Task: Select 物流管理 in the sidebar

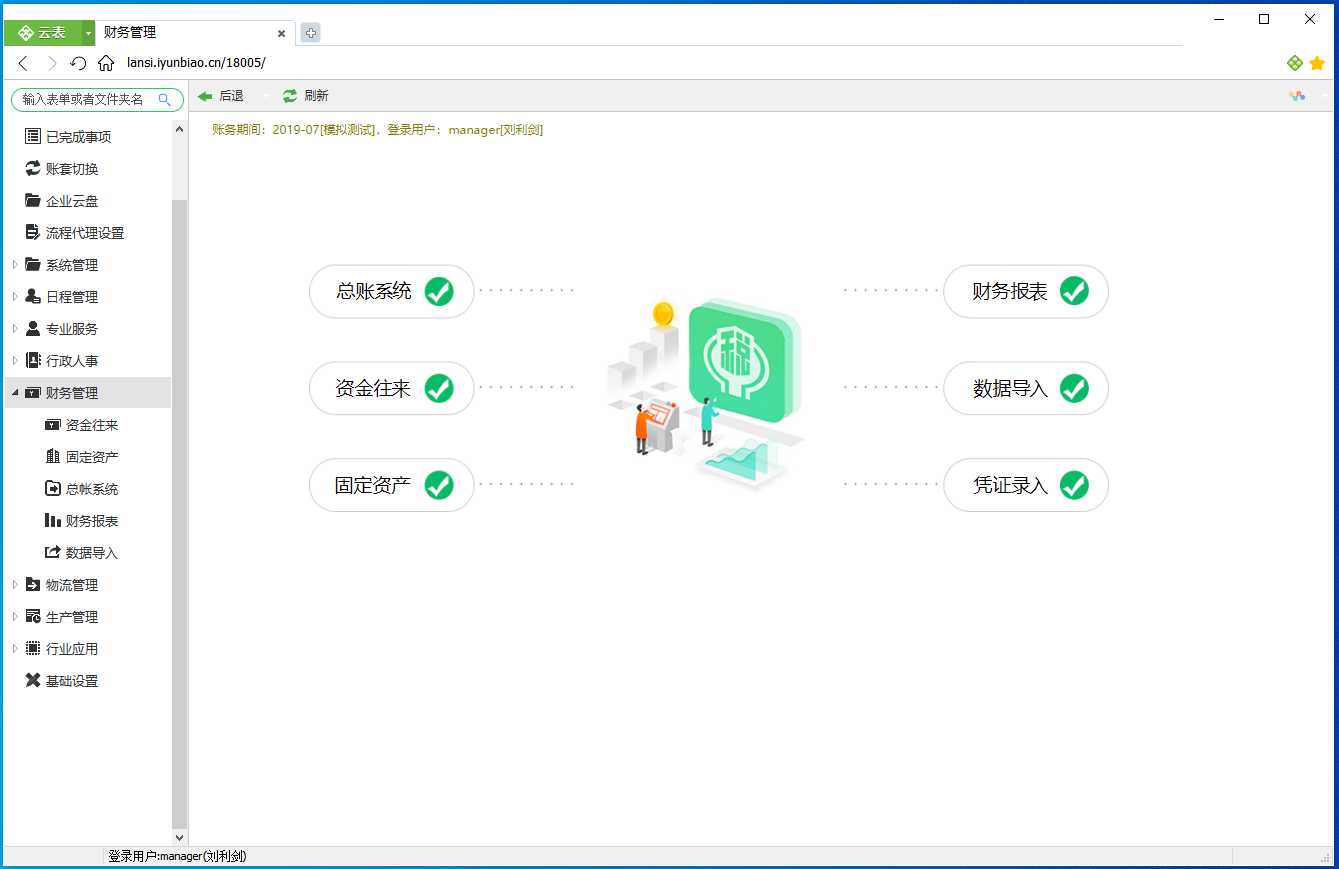Action: [72, 585]
